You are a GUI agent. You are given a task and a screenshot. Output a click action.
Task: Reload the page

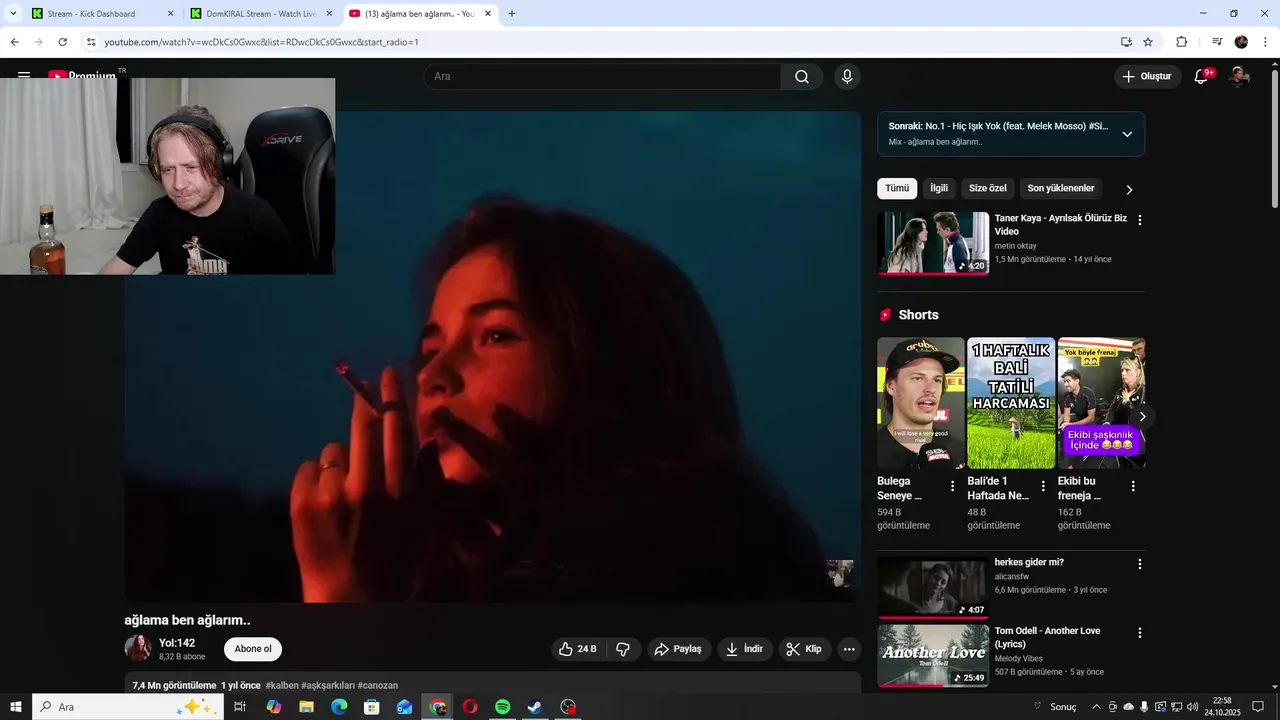[x=62, y=42]
